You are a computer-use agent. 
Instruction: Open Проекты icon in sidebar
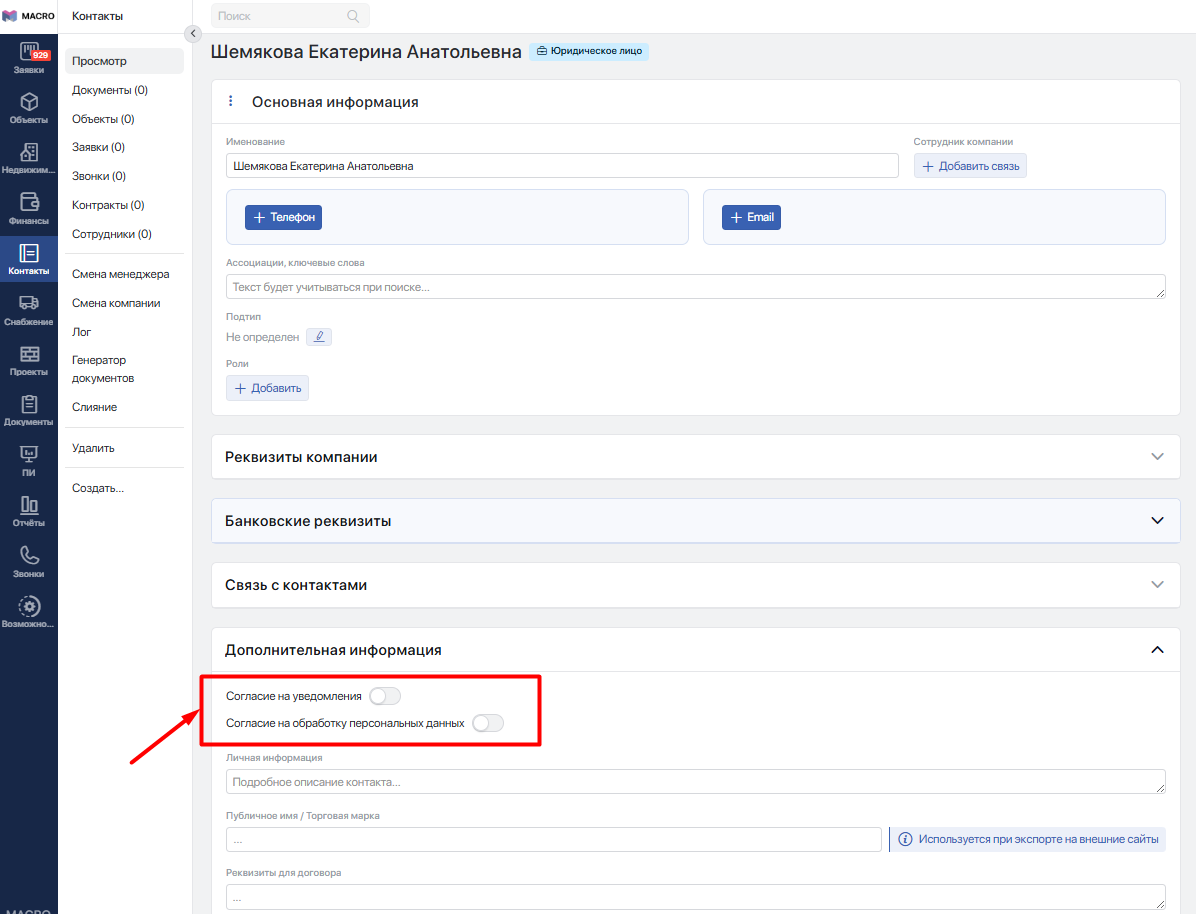(x=29, y=360)
